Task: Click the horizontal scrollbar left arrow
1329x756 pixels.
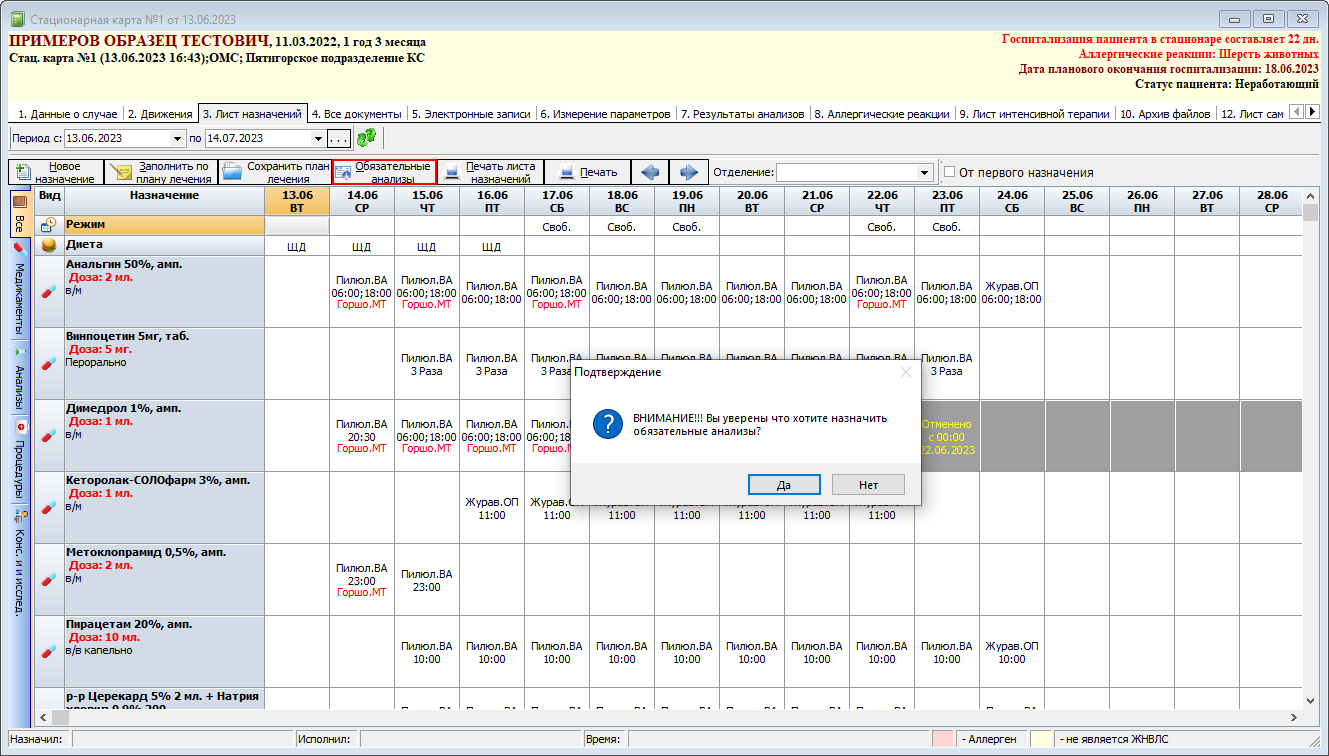Action: pos(43,717)
